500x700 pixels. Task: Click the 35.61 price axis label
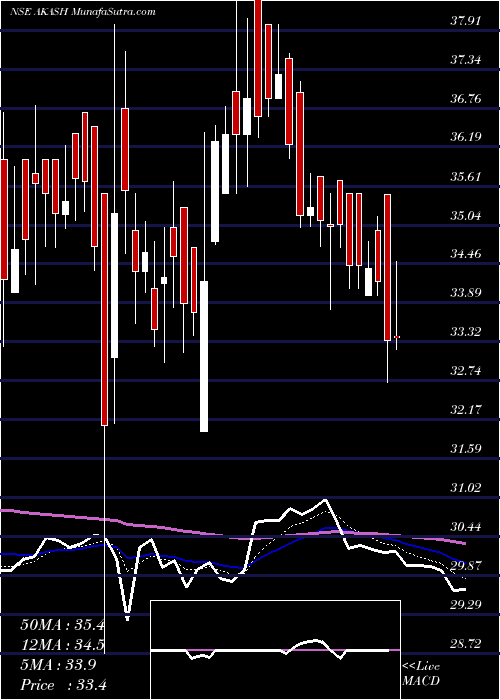pyautogui.click(x=466, y=176)
